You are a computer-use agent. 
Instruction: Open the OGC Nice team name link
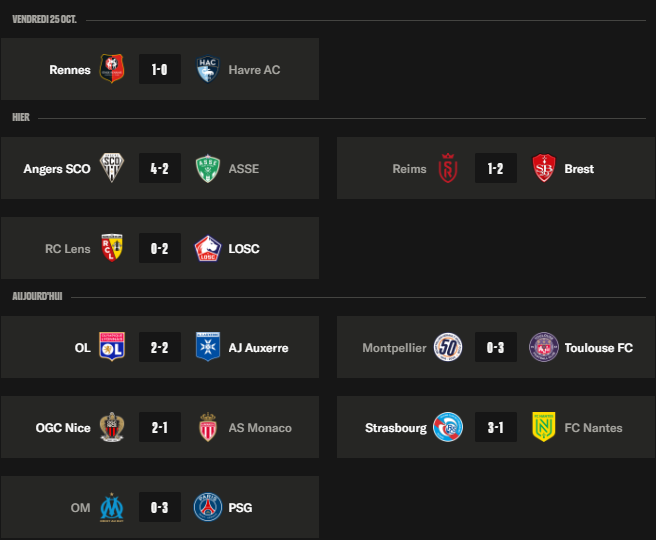pos(63,428)
